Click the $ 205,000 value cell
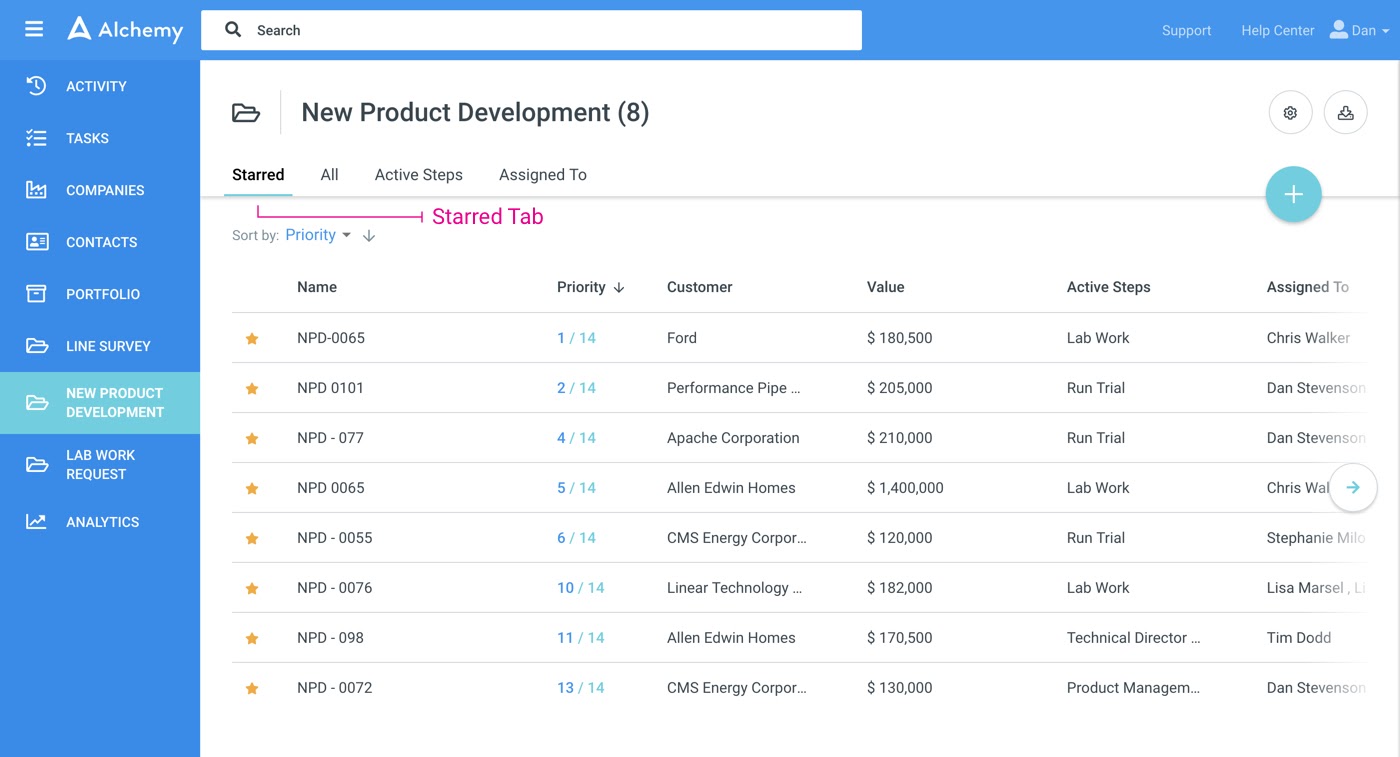Viewport: 1400px width, 757px height. 900,388
